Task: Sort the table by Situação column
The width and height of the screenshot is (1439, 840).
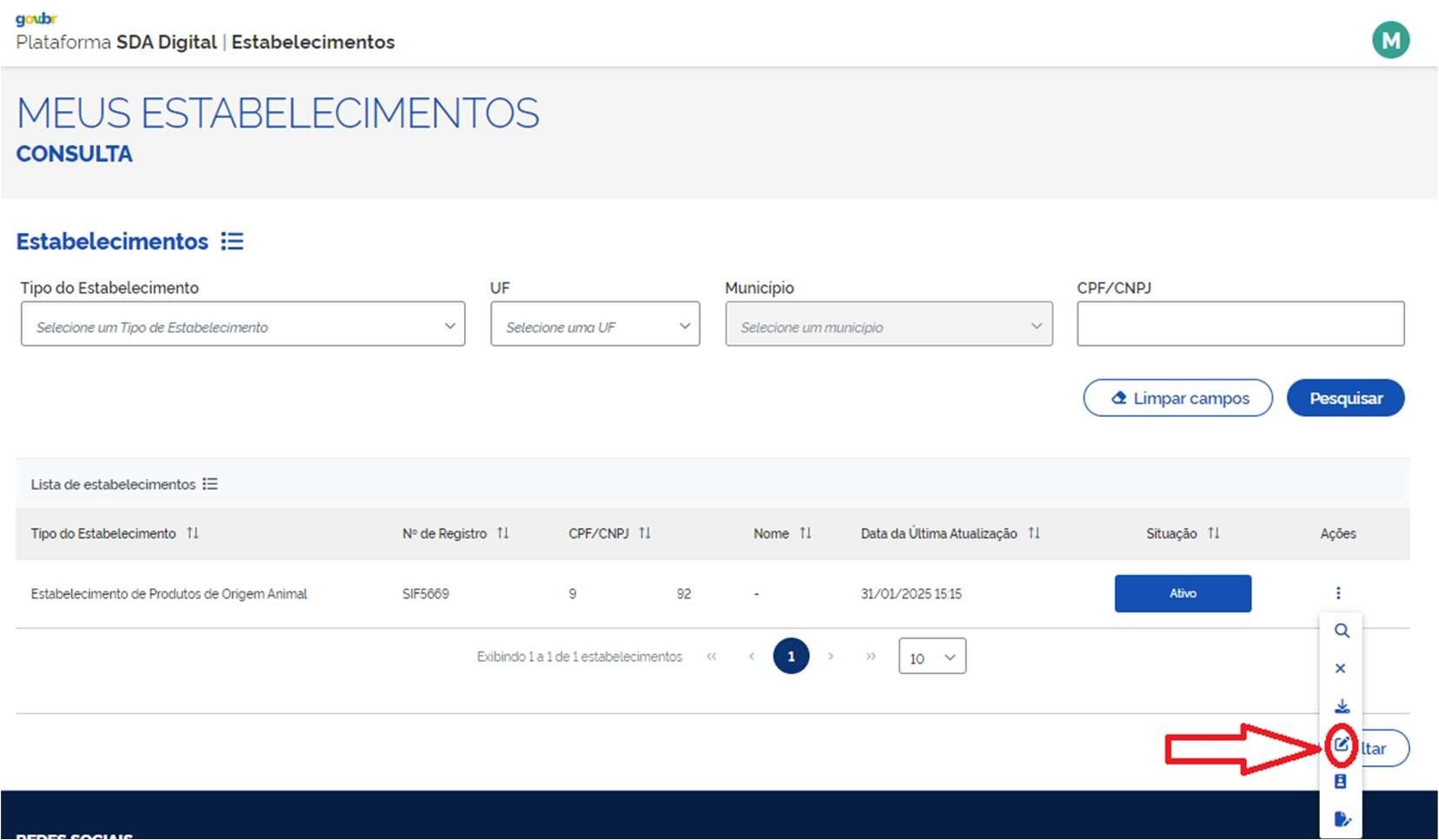Action: click(1213, 533)
